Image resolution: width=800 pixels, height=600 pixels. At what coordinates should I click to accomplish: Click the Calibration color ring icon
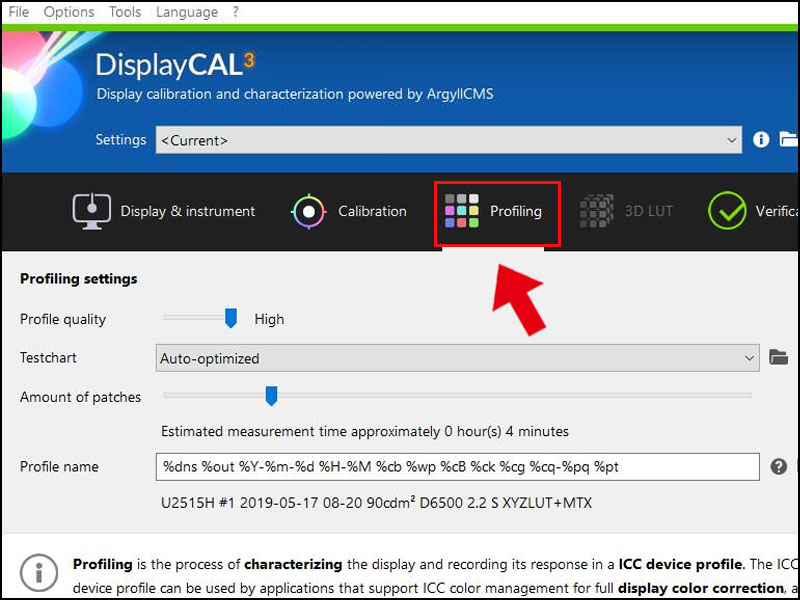click(308, 211)
